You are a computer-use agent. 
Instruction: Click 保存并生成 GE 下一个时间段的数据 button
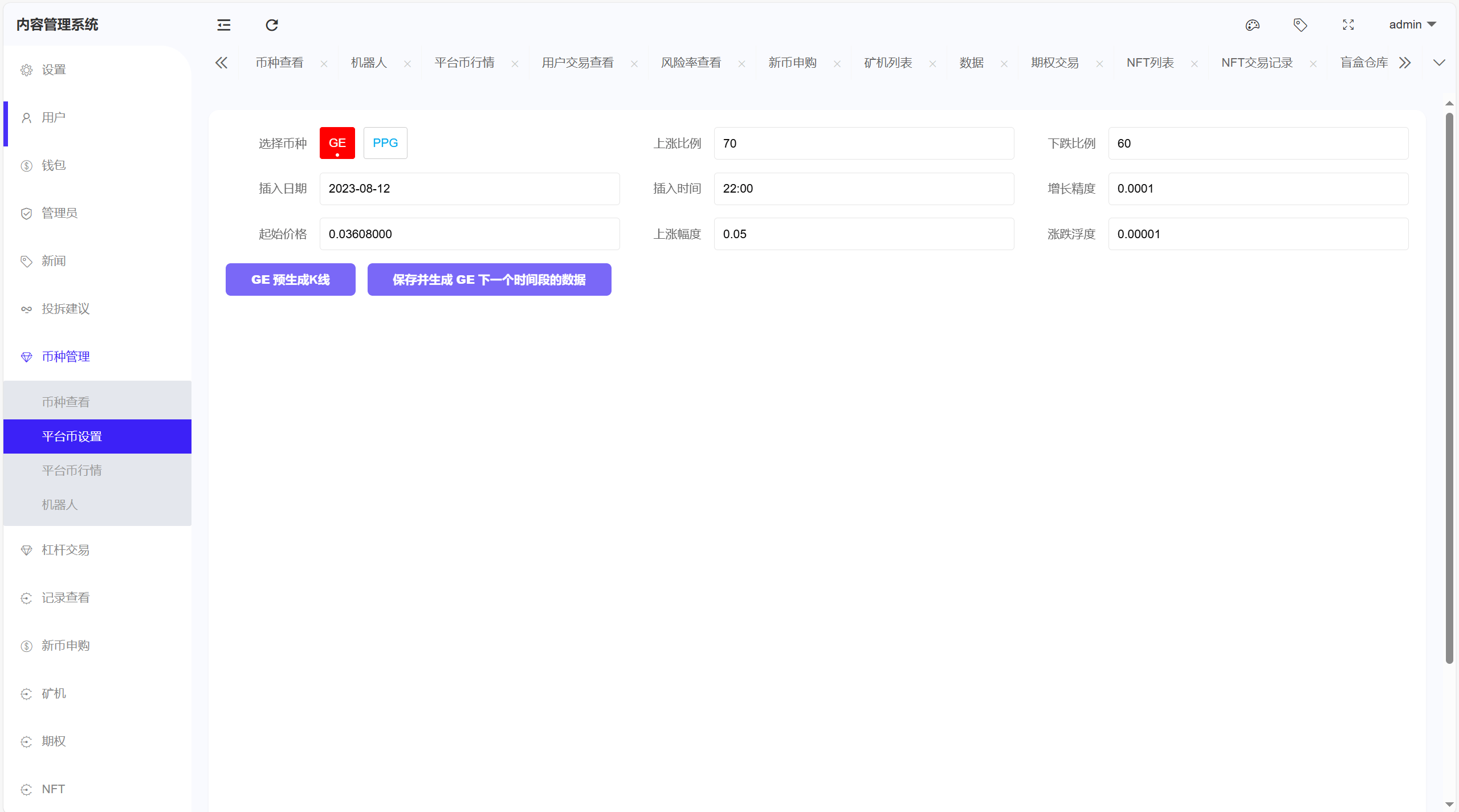pos(489,279)
